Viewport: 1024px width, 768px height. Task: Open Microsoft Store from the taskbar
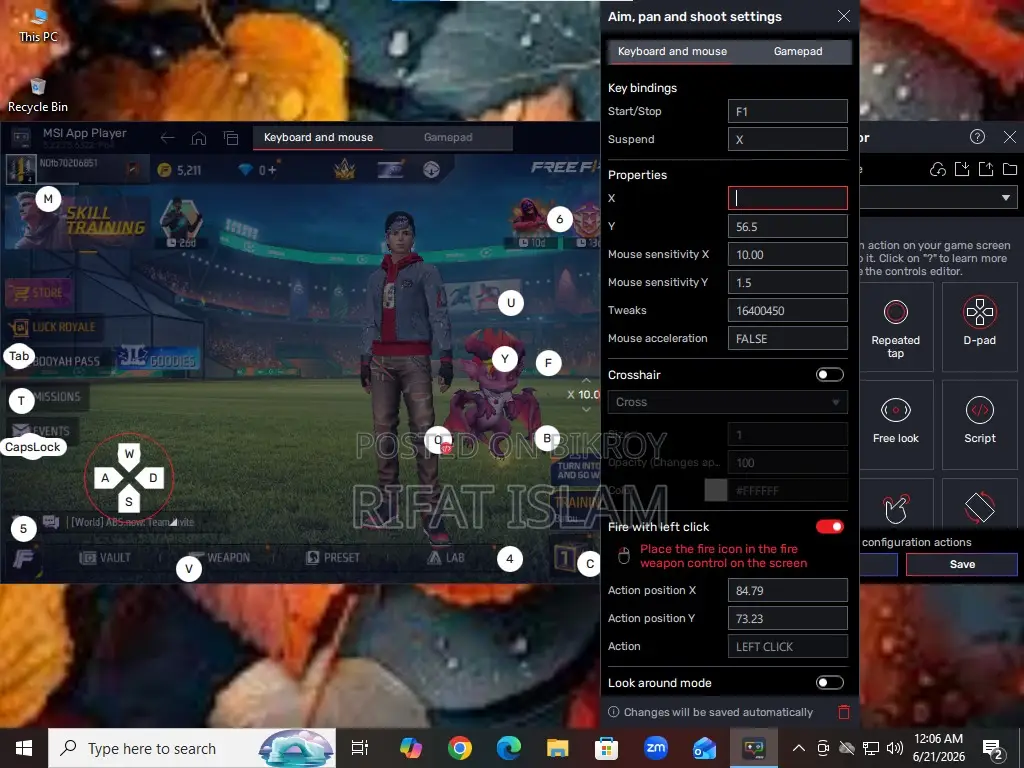pos(607,748)
